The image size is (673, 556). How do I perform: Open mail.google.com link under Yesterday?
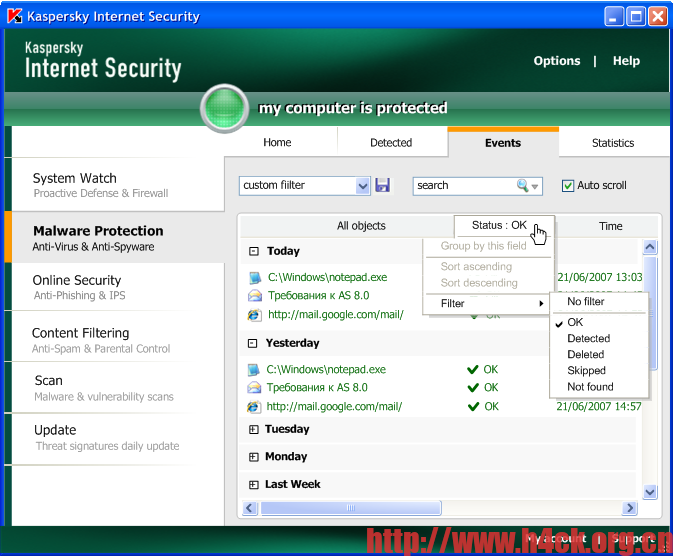[x=334, y=407]
